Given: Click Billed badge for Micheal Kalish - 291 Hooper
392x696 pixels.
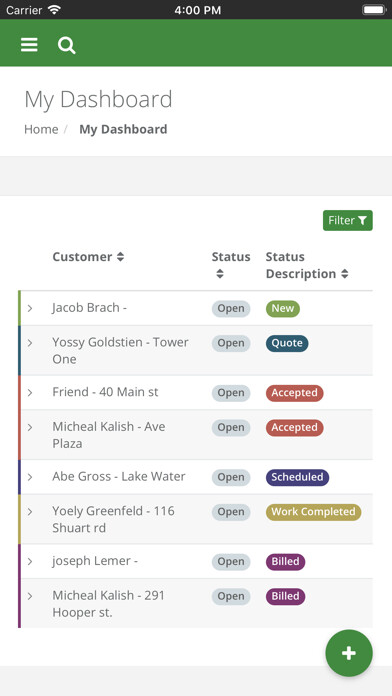Looking at the screenshot, I should [x=285, y=596].
